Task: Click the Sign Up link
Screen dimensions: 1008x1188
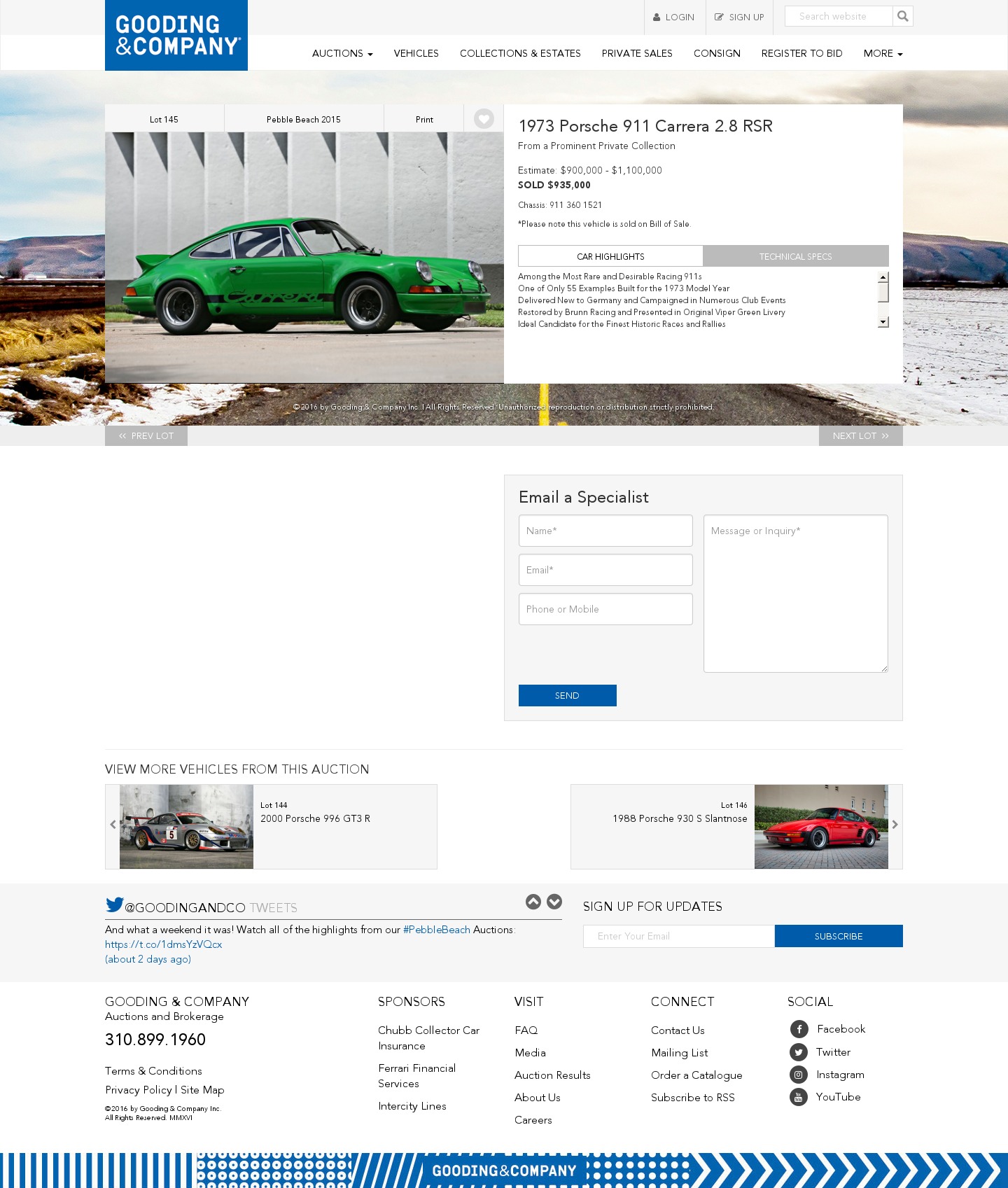Action: pos(739,17)
